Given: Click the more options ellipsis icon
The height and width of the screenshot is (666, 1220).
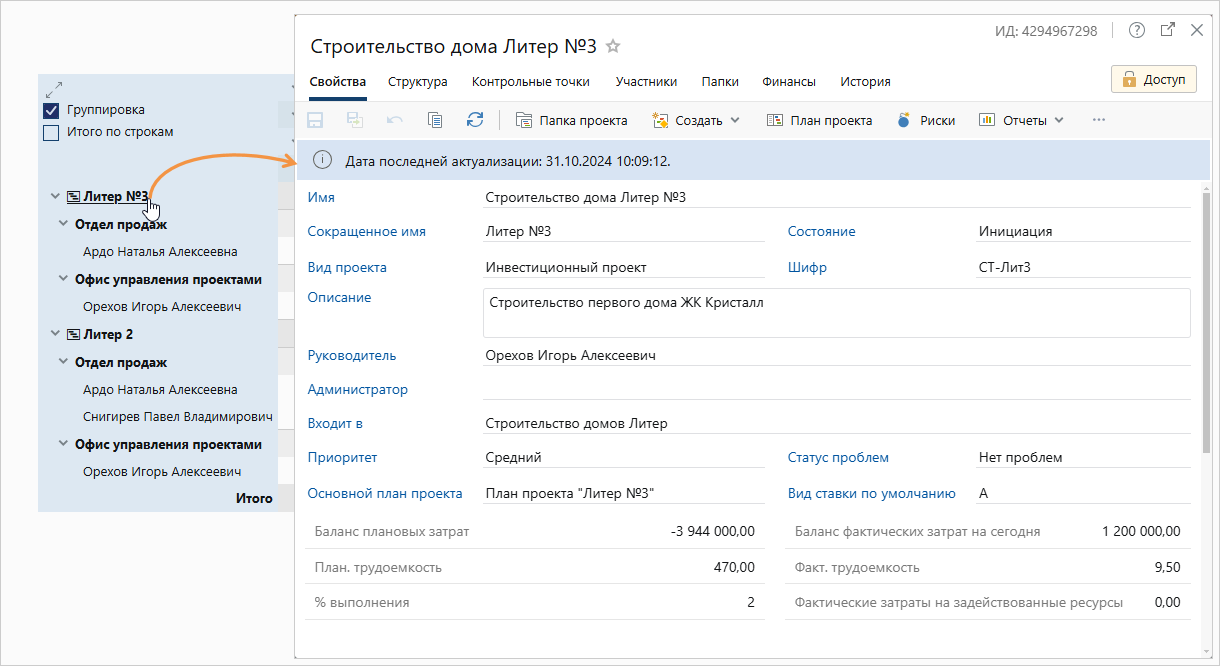Looking at the screenshot, I should pyautogui.click(x=1099, y=120).
